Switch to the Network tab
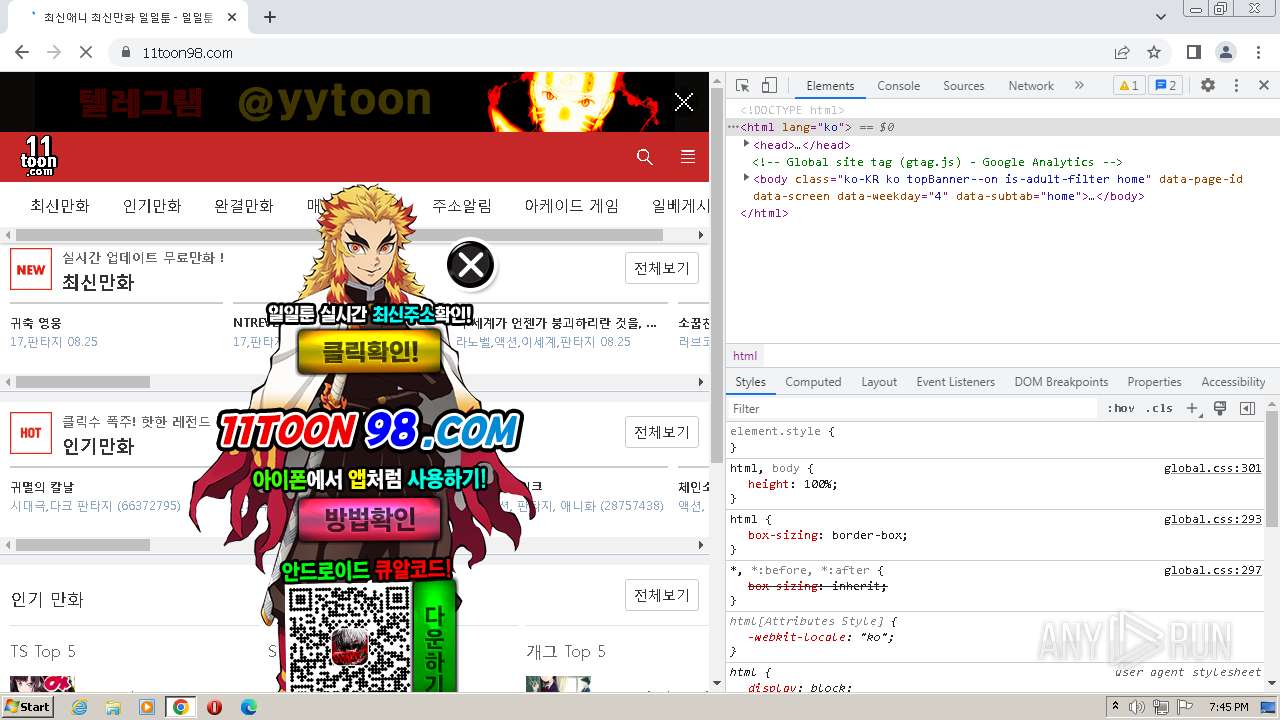 pos(1031,86)
